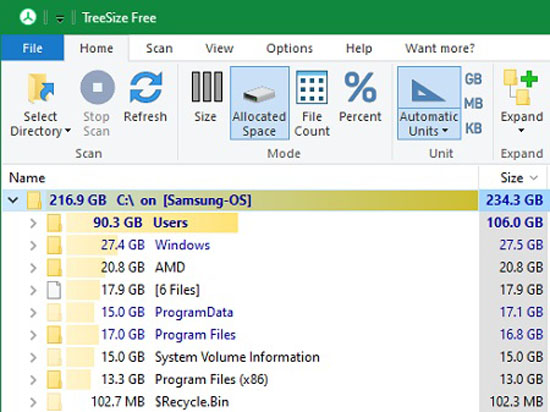Switch to Size mode icon
The height and width of the screenshot is (412, 550).
point(207,87)
